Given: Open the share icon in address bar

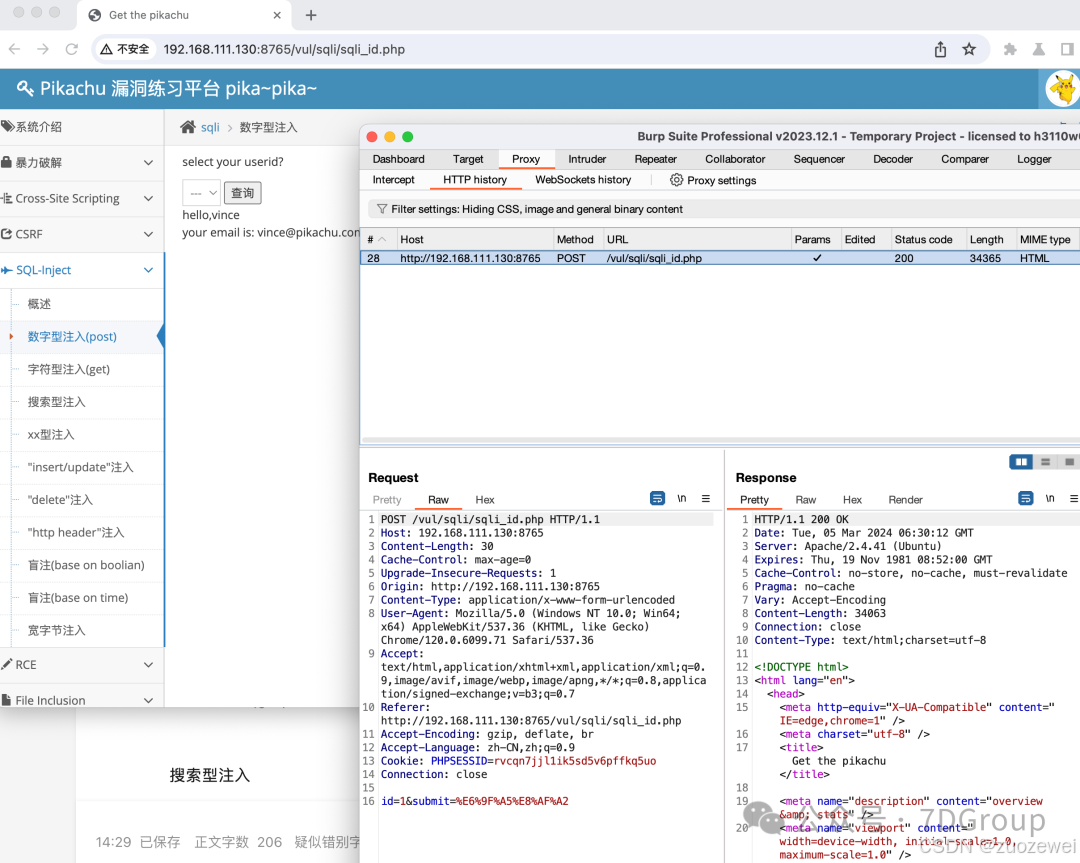Looking at the screenshot, I should (x=940, y=49).
